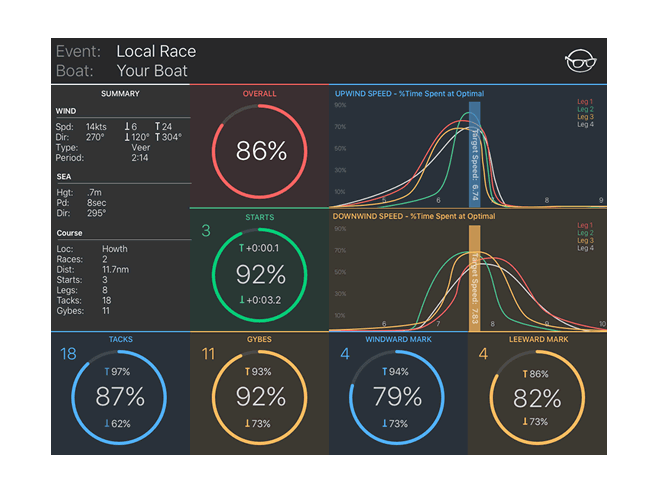The width and height of the screenshot is (667, 500).
Task: Click the upwind Target Speed 6.74 bar
Action: pos(474,150)
